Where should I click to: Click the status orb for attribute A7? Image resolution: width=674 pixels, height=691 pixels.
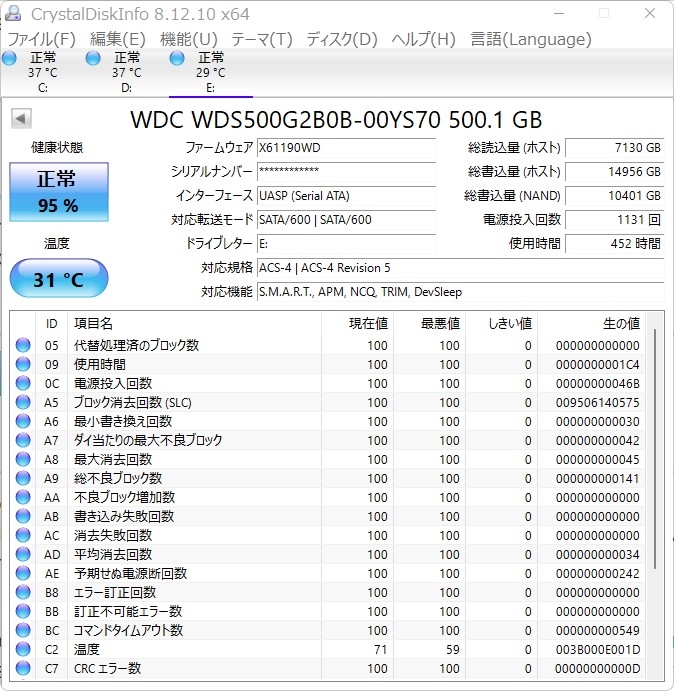[23, 440]
